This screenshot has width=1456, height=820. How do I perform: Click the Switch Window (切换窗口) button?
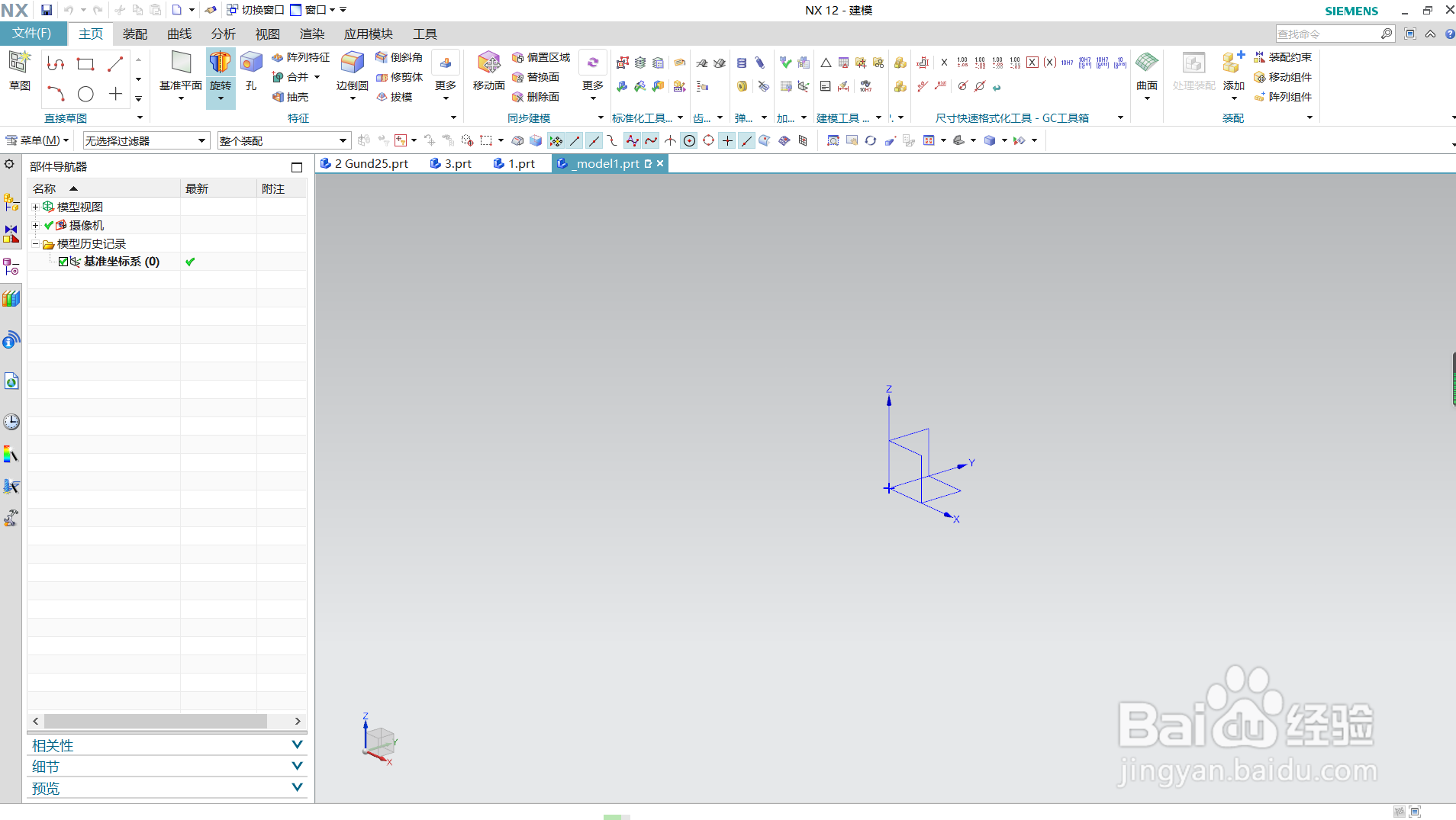tap(255, 10)
